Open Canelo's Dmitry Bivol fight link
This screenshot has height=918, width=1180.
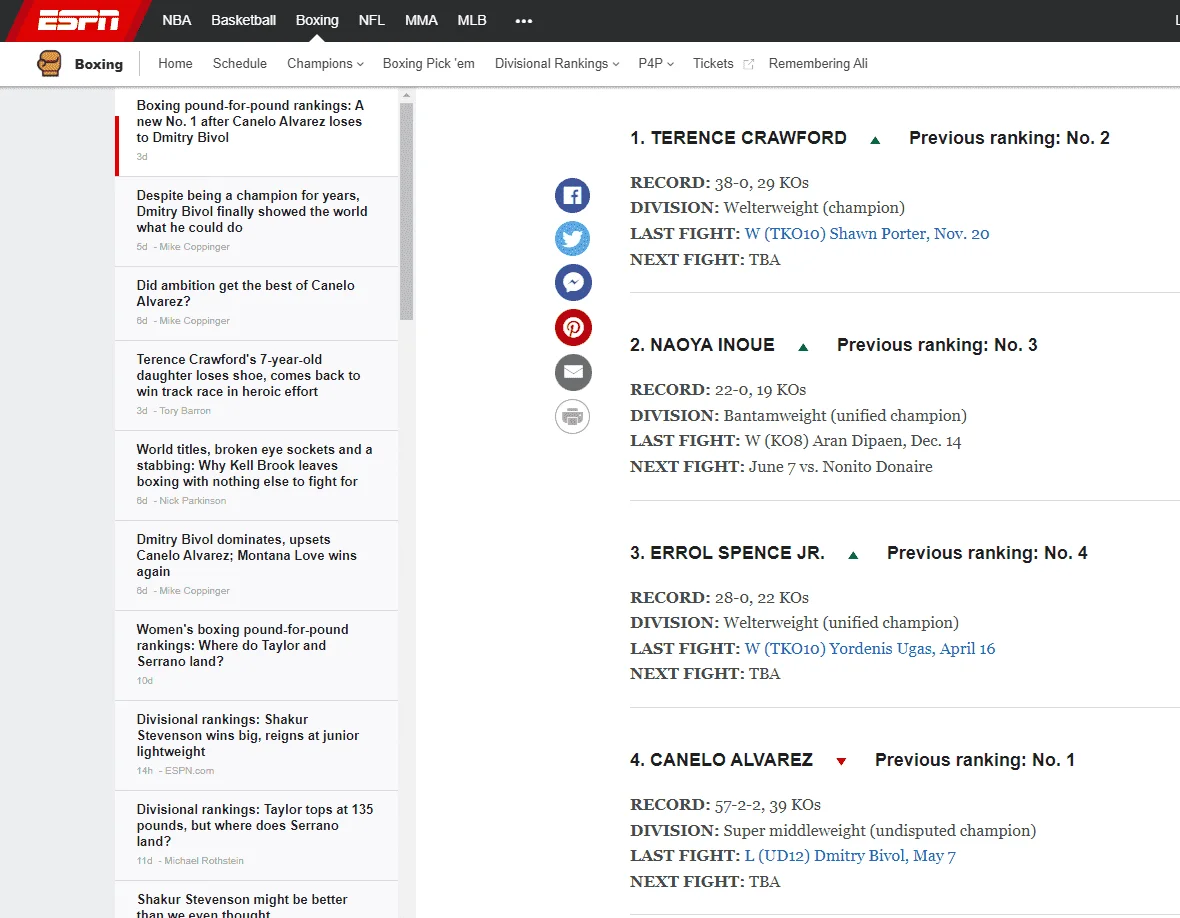point(850,856)
